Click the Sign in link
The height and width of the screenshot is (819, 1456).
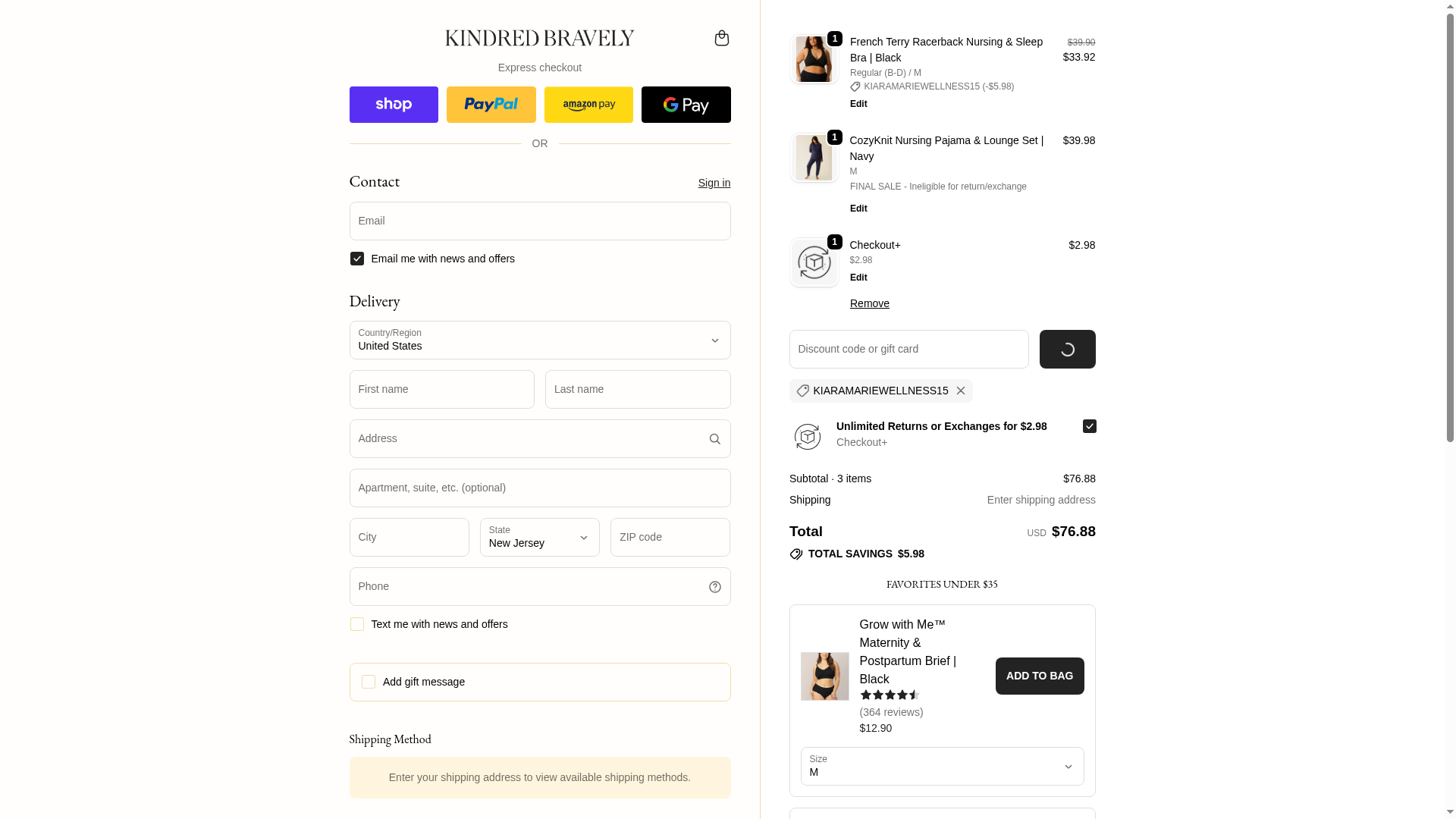(x=714, y=183)
